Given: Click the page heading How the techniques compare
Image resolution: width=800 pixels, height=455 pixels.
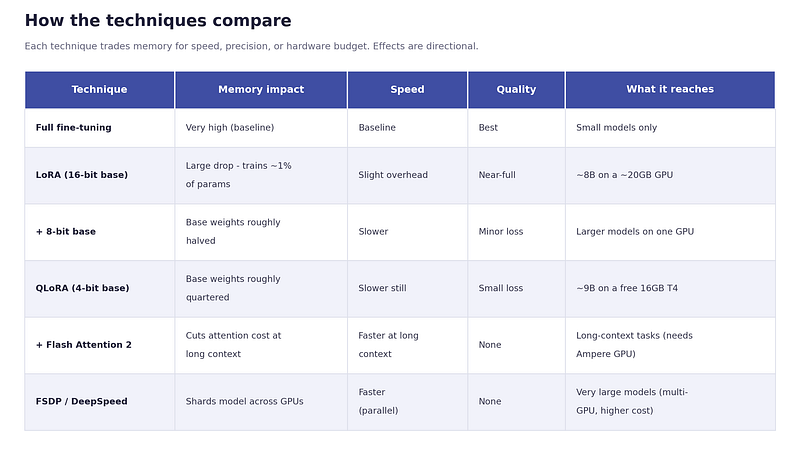Looking at the screenshot, I should click(158, 20).
